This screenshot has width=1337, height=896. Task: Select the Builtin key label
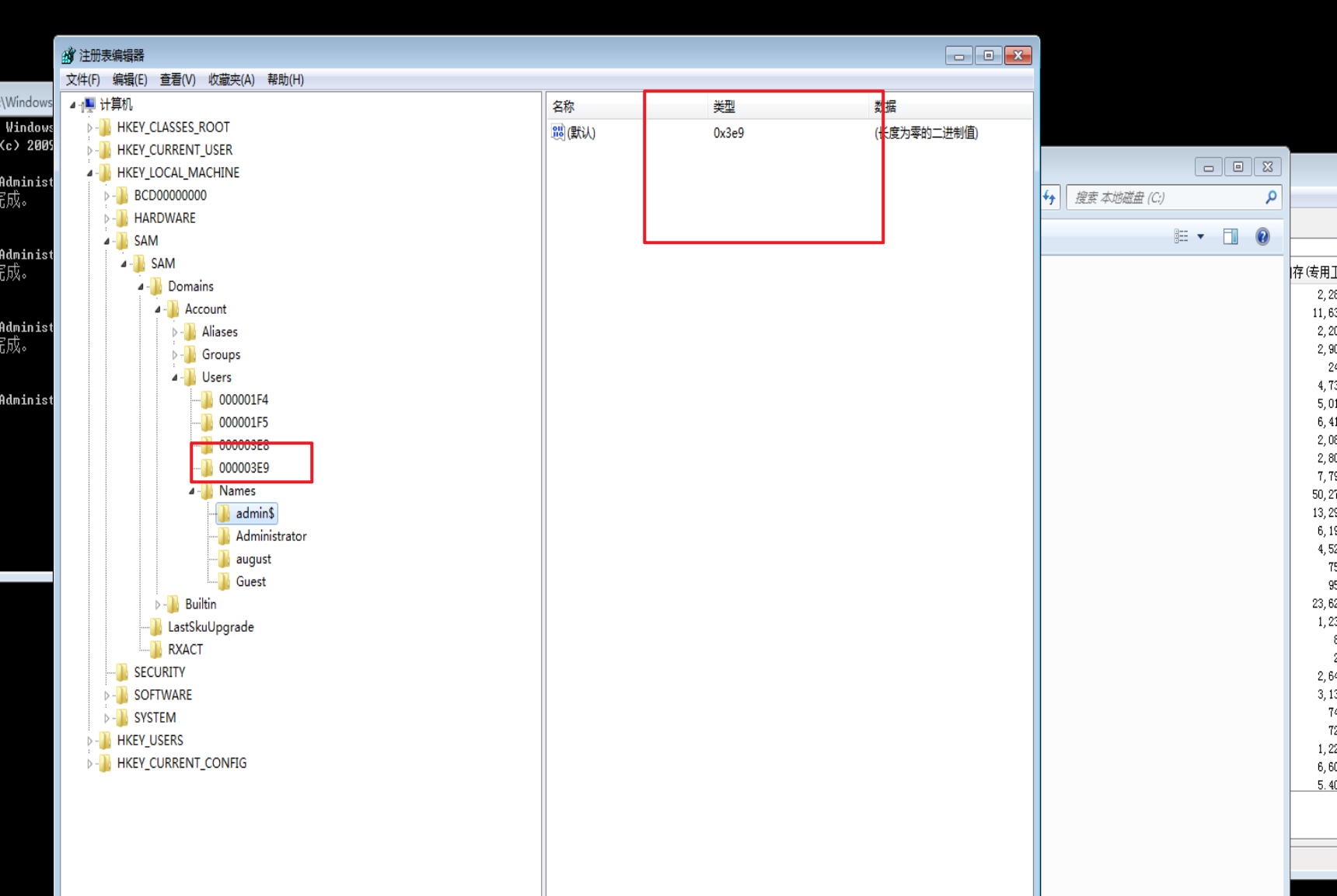pos(201,604)
